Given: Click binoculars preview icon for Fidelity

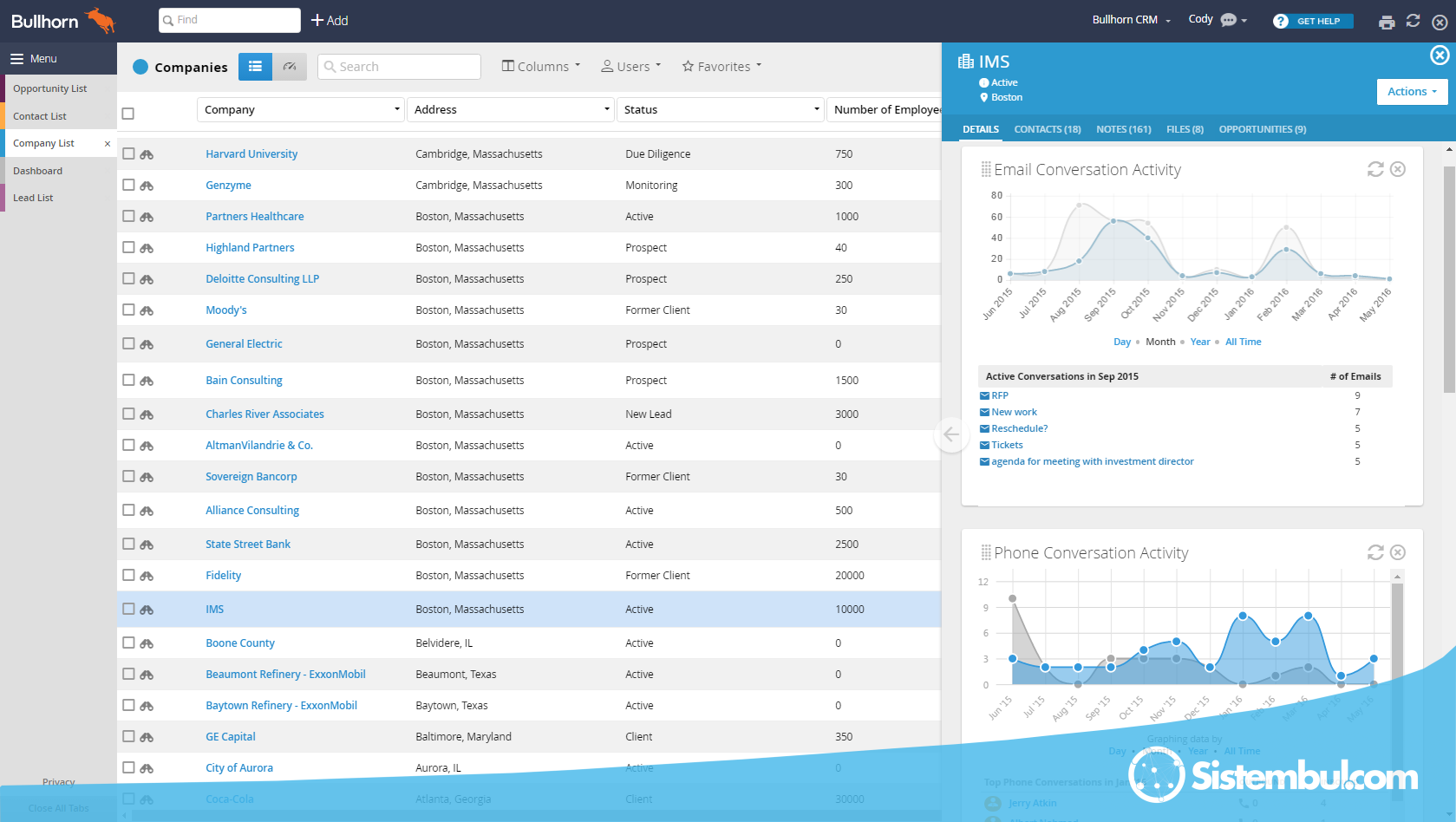Looking at the screenshot, I should click(x=147, y=576).
